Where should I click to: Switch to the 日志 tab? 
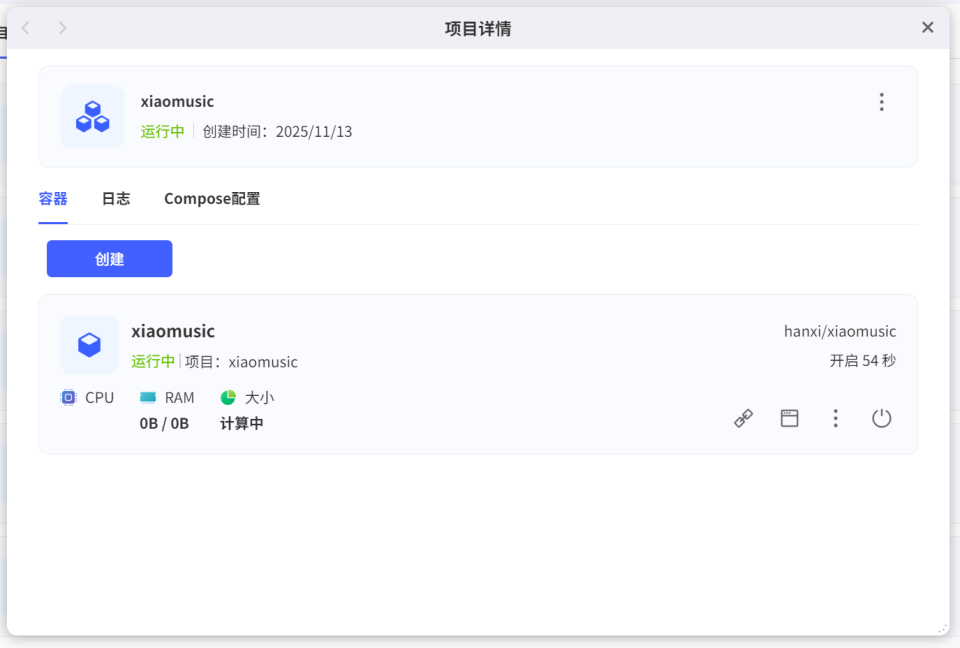tap(115, 198)
